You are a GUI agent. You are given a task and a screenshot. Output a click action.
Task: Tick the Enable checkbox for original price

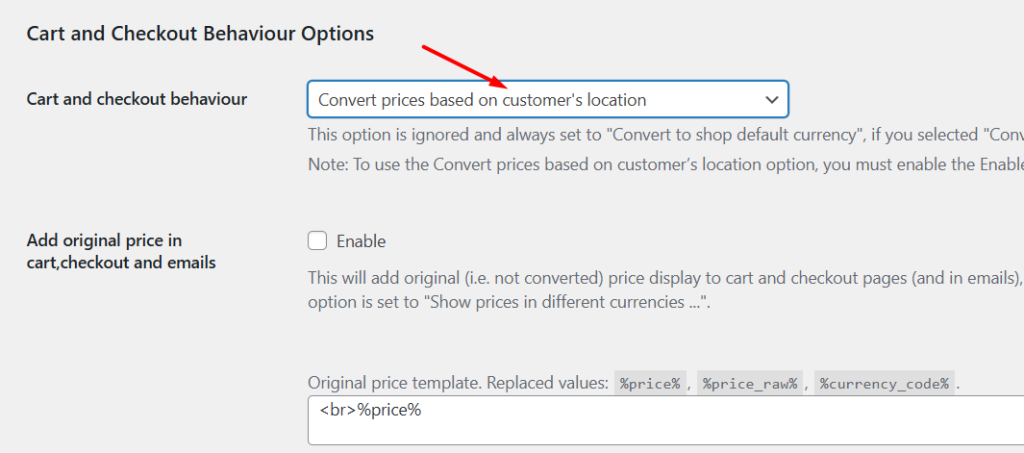(x=318, y=240)
